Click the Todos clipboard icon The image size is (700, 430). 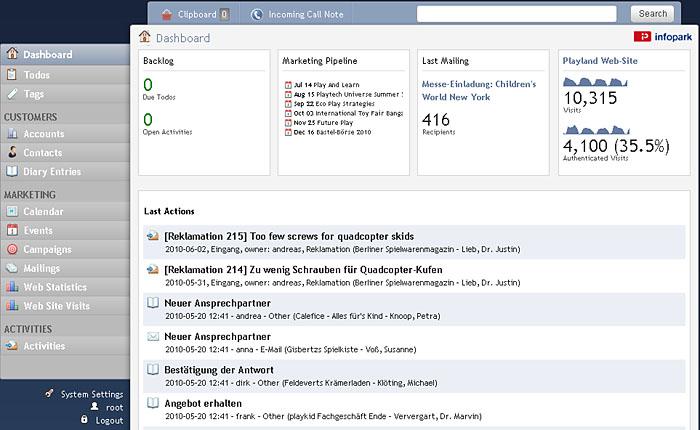[x=12, y=74]
